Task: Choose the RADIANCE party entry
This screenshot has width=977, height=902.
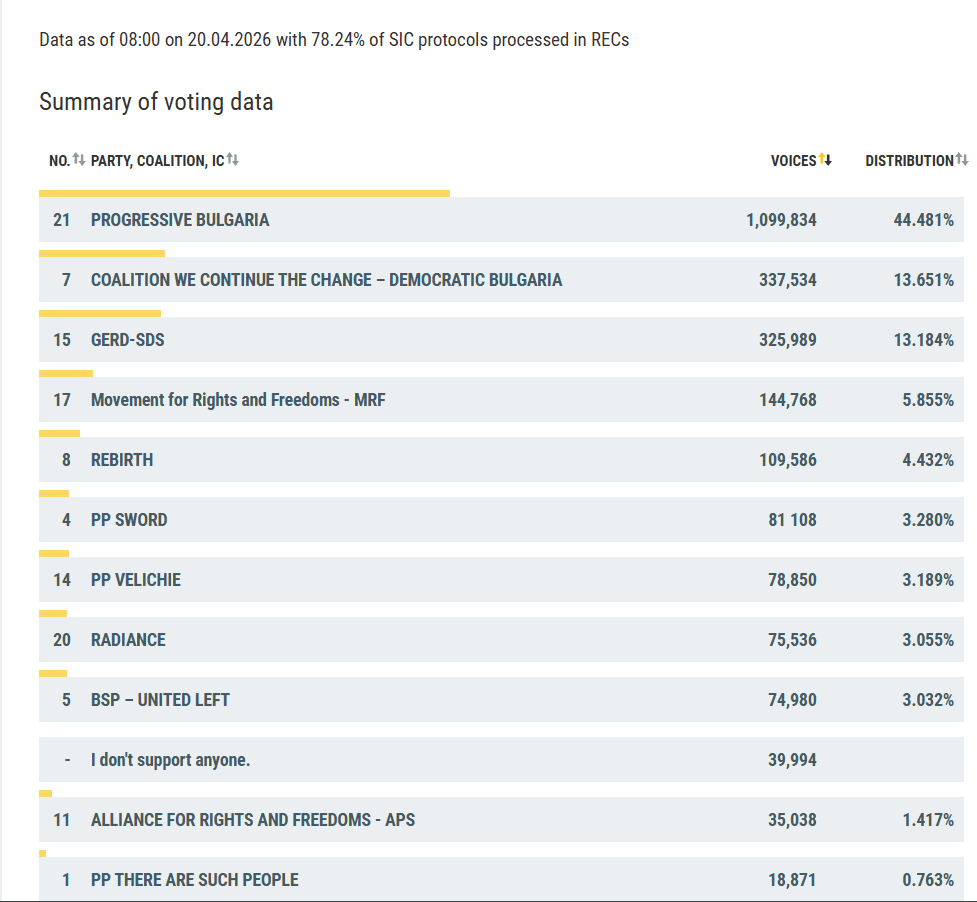Action: [128, 640]
